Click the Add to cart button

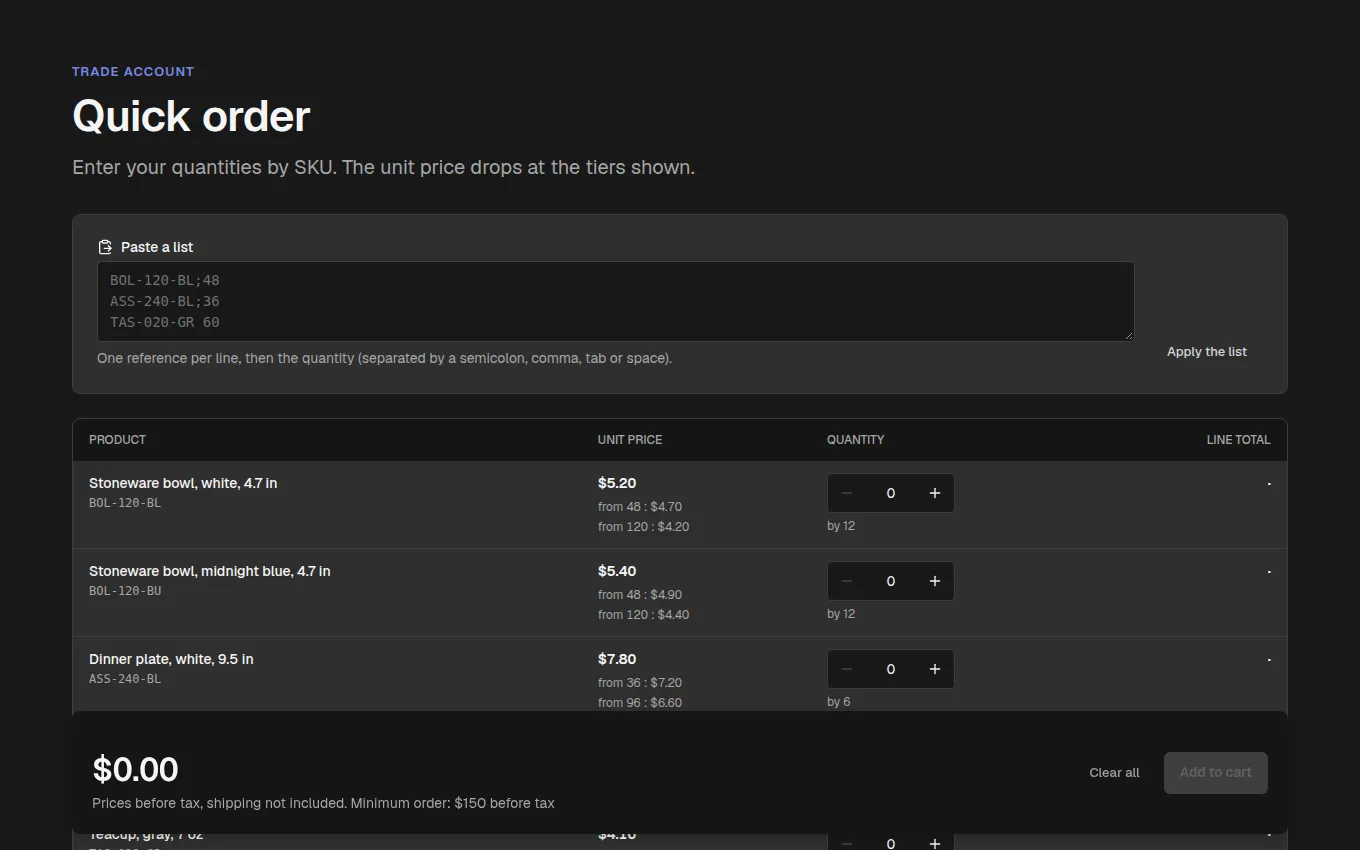pos(1216,773)
